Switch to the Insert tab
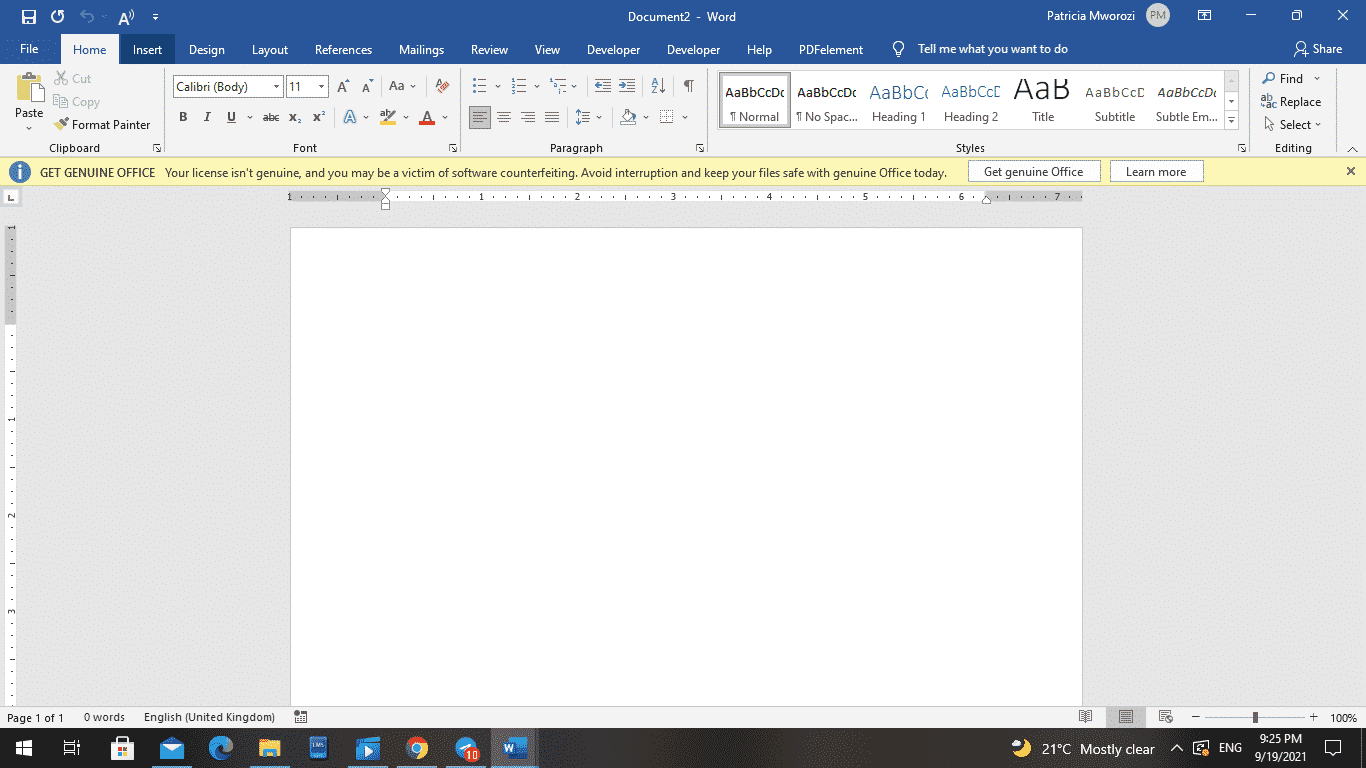Image resolution: width=1366 pixels, height=768 pixels. click(x=147, y=49)
